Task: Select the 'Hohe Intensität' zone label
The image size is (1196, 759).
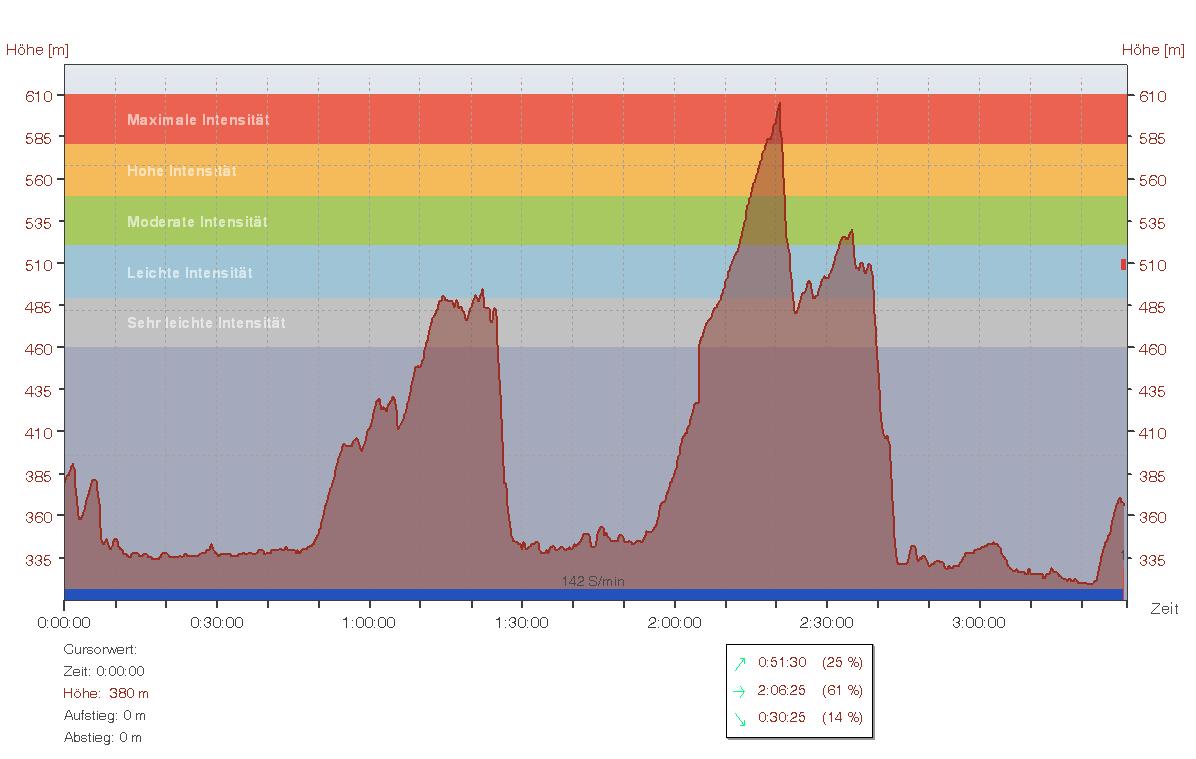Action: pos(182,171)
